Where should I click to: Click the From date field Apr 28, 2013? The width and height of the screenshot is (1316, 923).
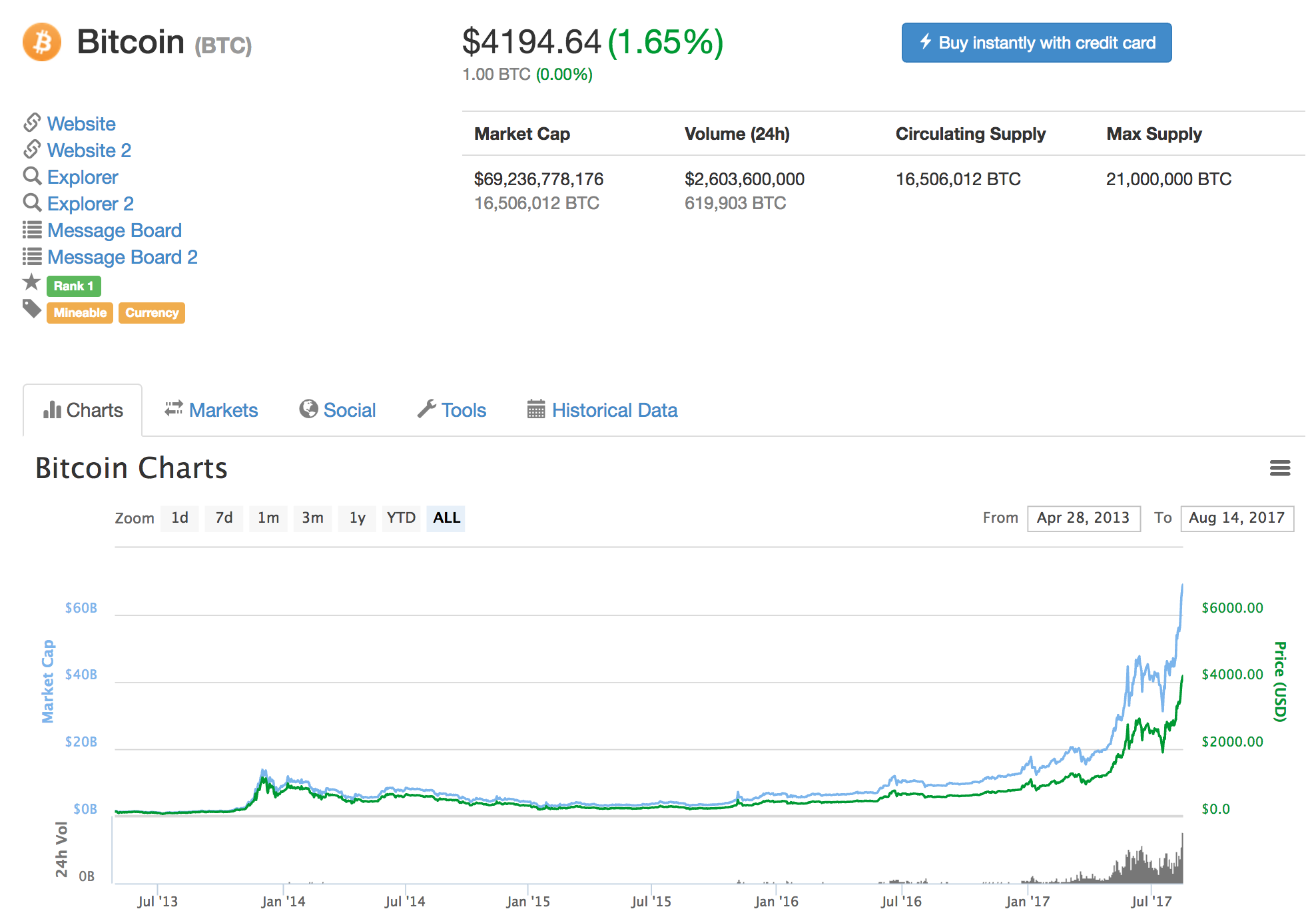(1083, 518)
